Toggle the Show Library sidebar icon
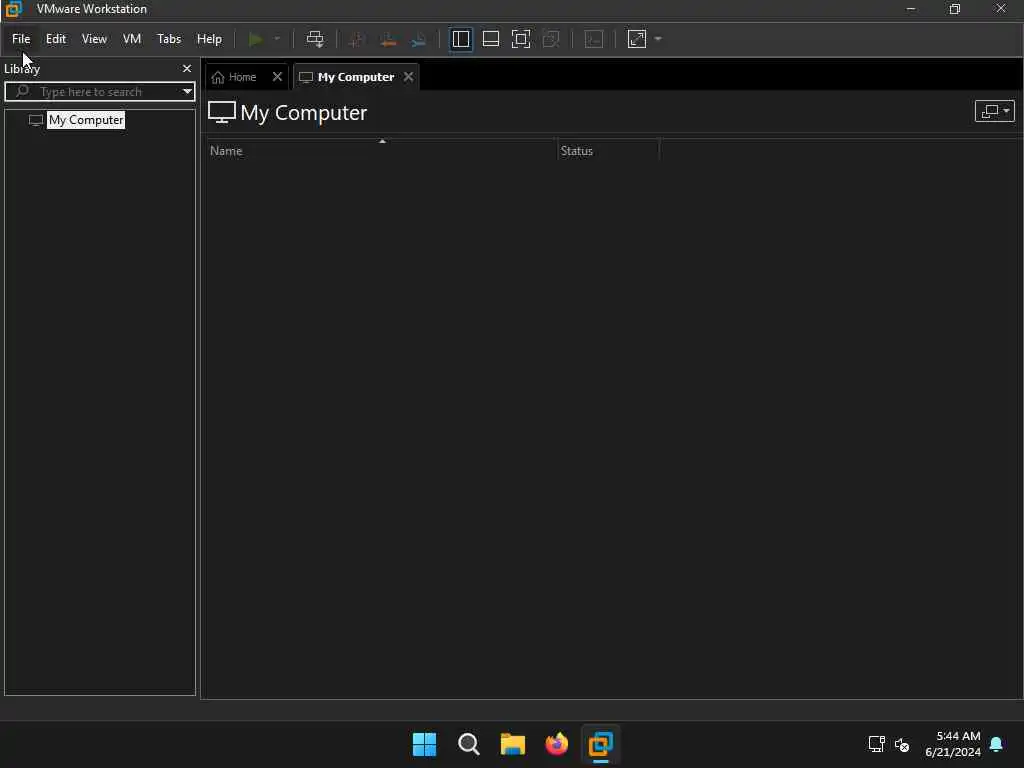This screenshot has width=1024, height=768. pos(460,39)
